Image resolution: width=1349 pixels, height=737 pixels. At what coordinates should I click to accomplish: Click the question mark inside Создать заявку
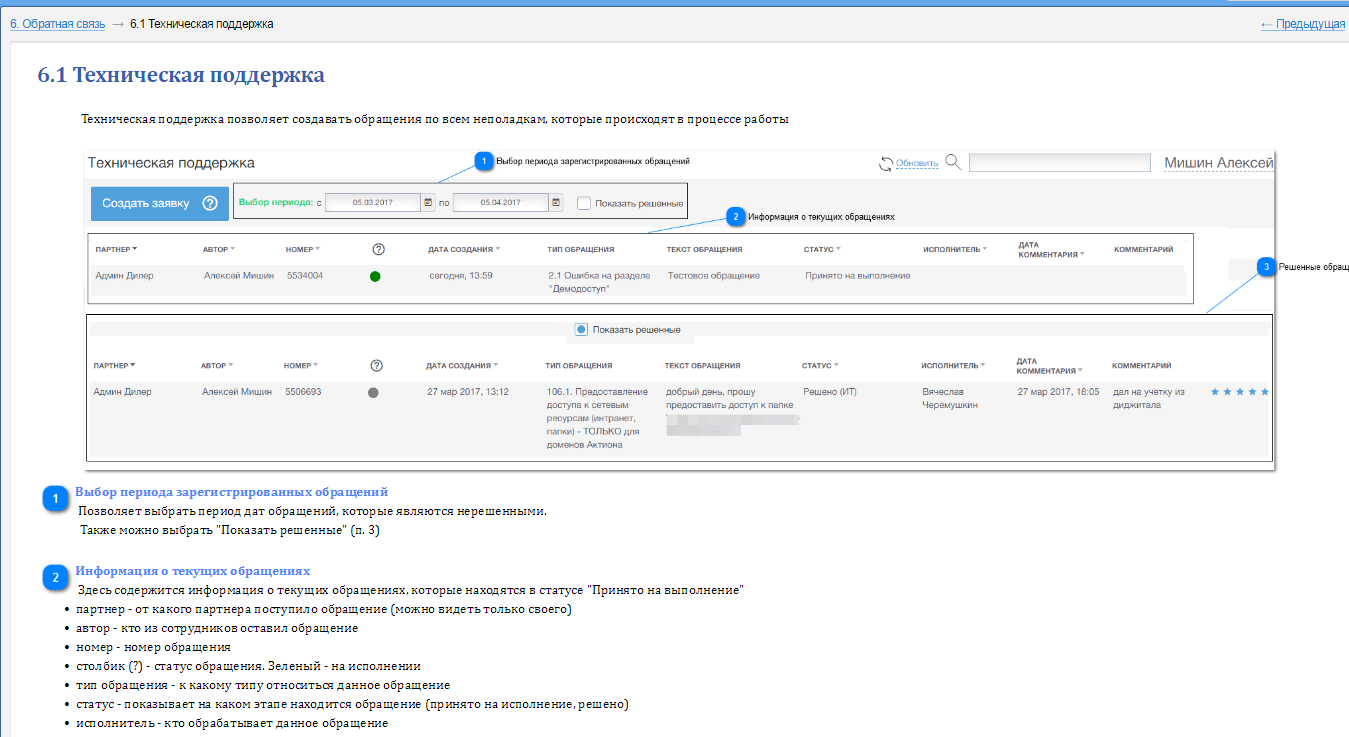(210, 203)
